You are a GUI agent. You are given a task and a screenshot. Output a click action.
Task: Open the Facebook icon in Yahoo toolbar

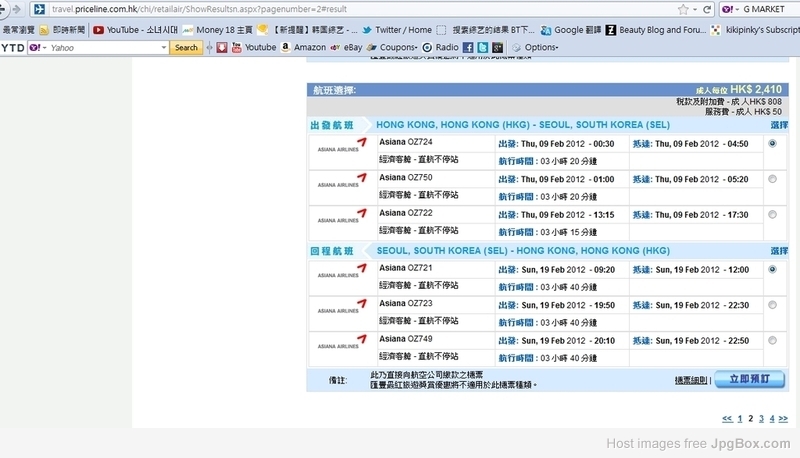click(468, 47)
